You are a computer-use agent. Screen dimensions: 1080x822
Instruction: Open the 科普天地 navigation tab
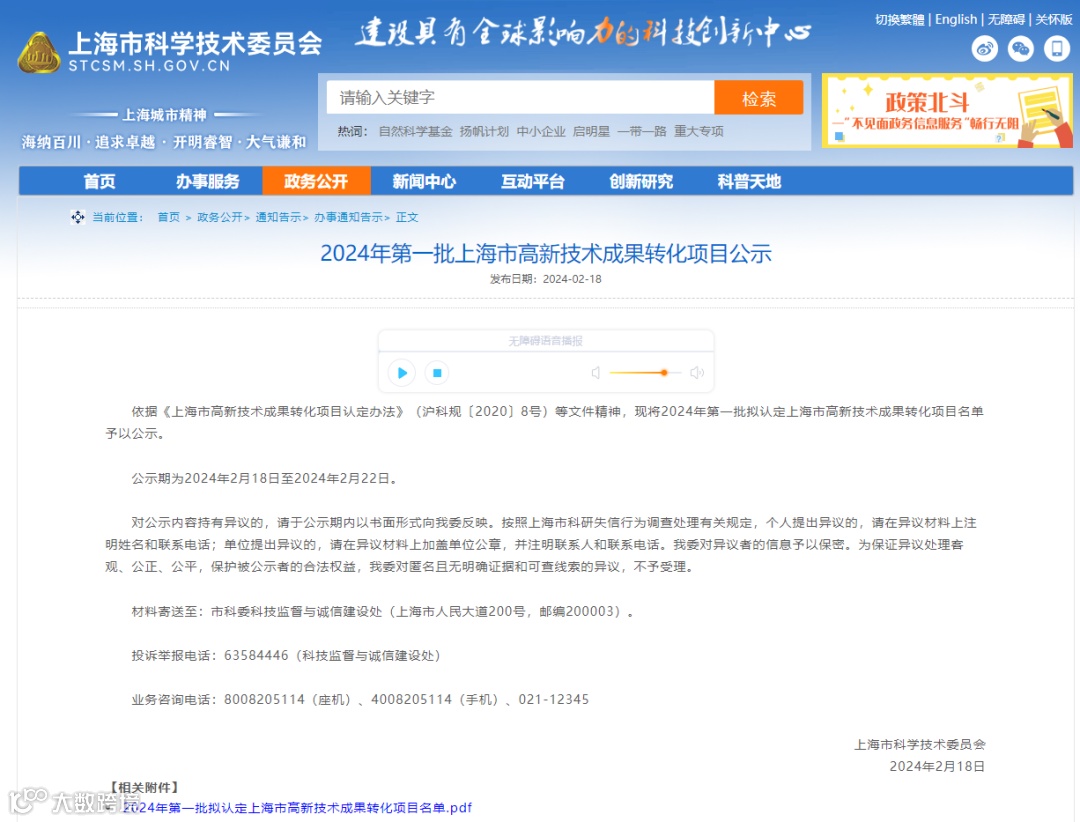749,181
